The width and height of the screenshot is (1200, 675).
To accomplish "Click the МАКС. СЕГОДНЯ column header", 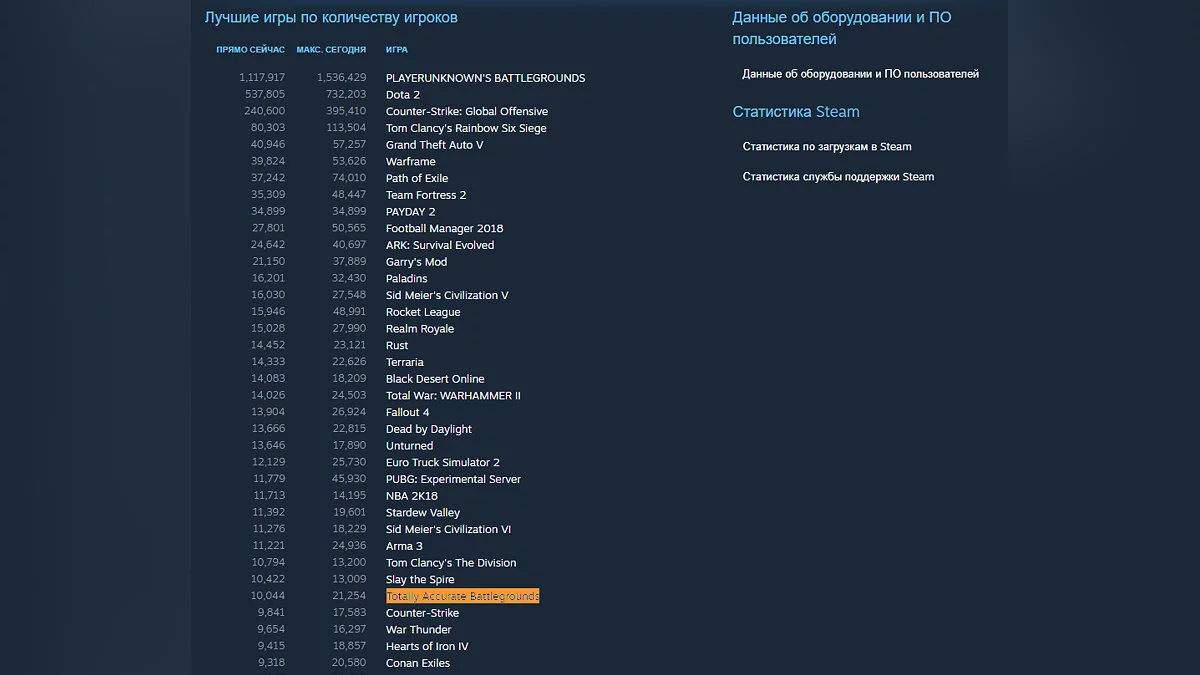I will (x=331, y=50).
